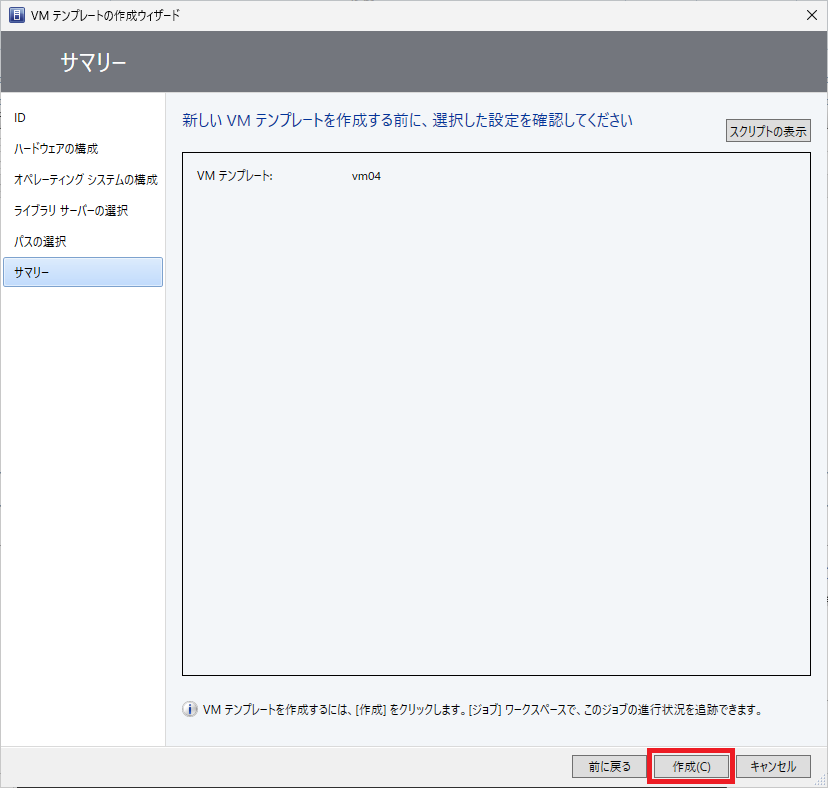Click the 作成(C) create button

pyautogui.click(x=691, y=766)
